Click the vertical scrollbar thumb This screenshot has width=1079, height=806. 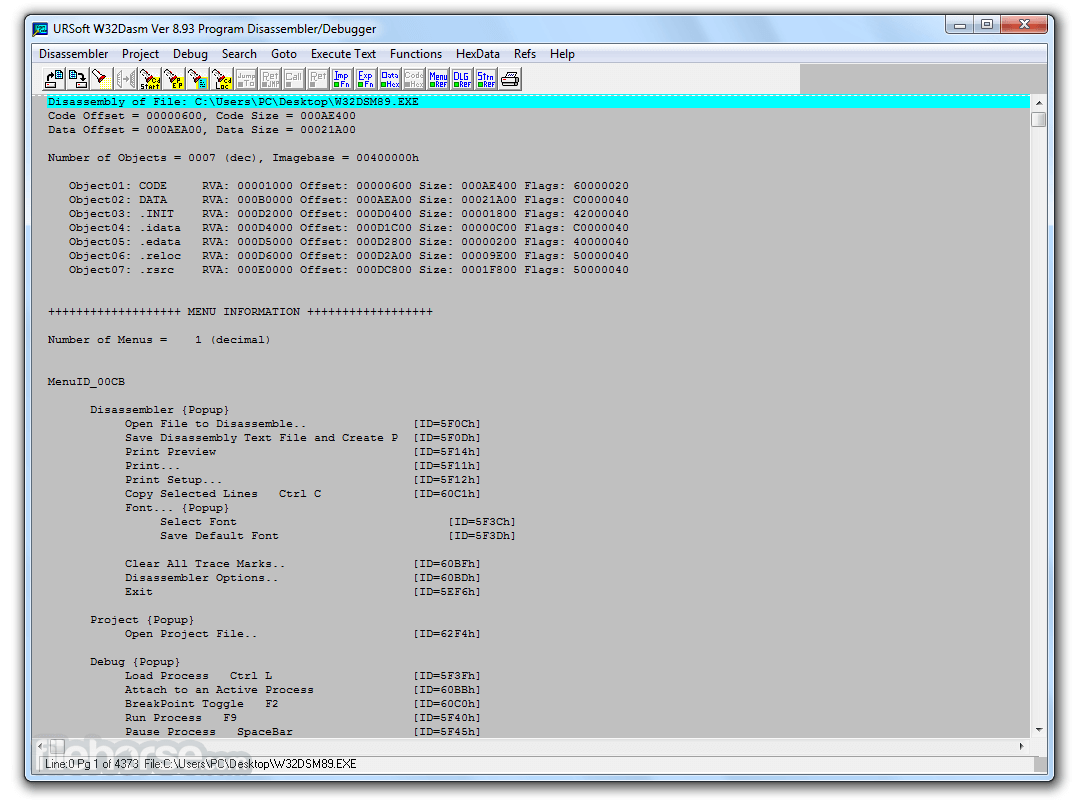[1038, 119]
